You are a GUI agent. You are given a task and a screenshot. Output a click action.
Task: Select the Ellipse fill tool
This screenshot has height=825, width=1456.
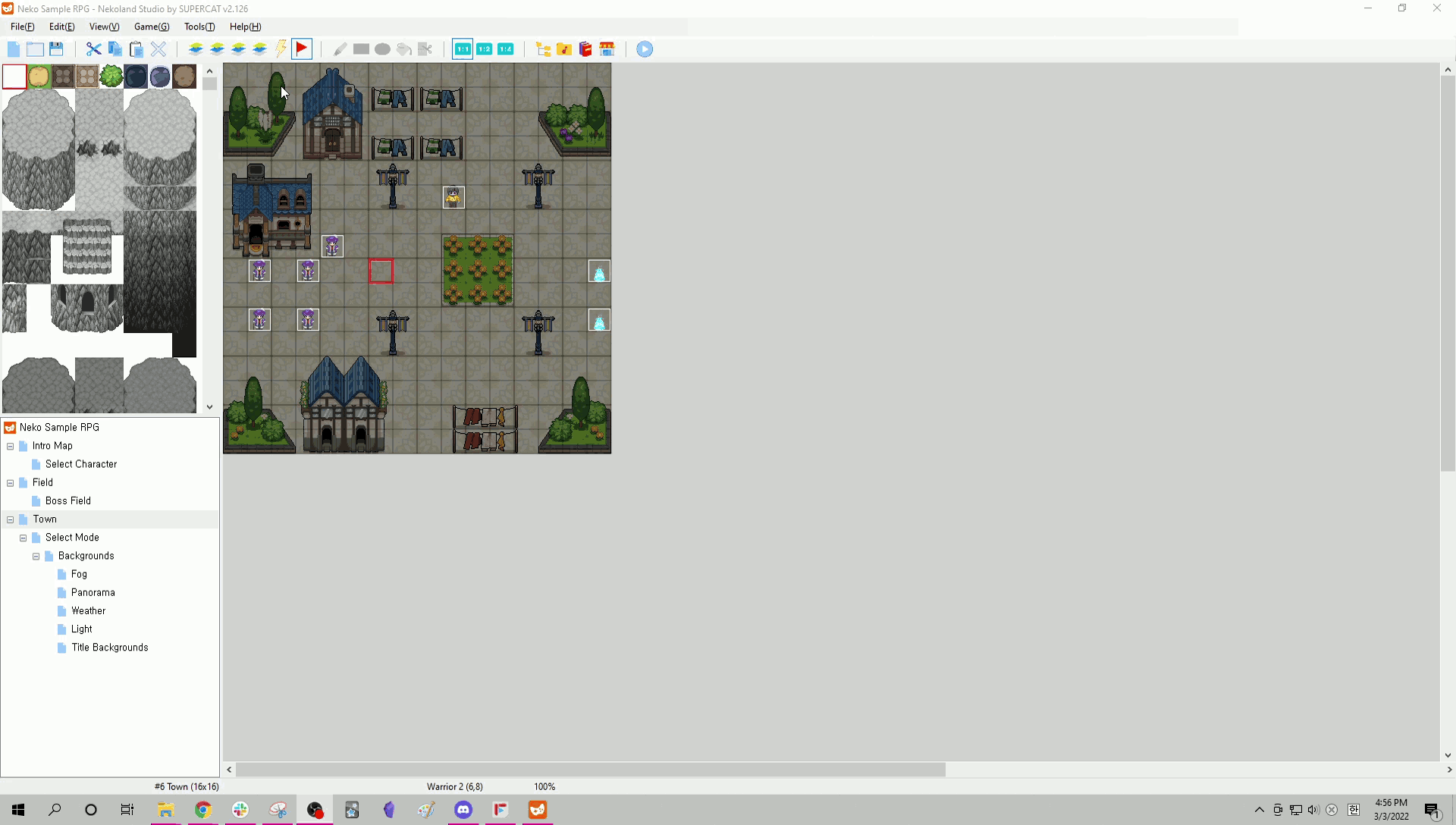click(x=382, y=49)
